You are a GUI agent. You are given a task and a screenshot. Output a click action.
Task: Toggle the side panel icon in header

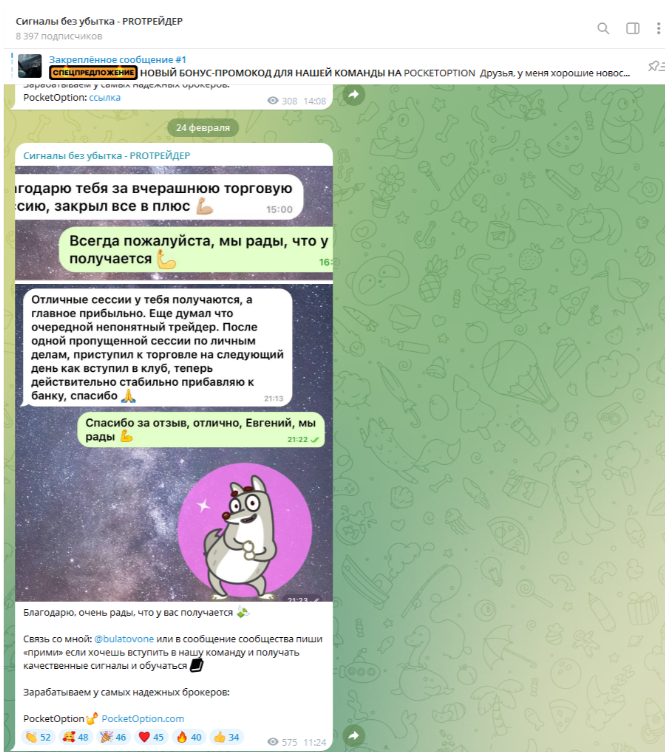tap(632, 28)
